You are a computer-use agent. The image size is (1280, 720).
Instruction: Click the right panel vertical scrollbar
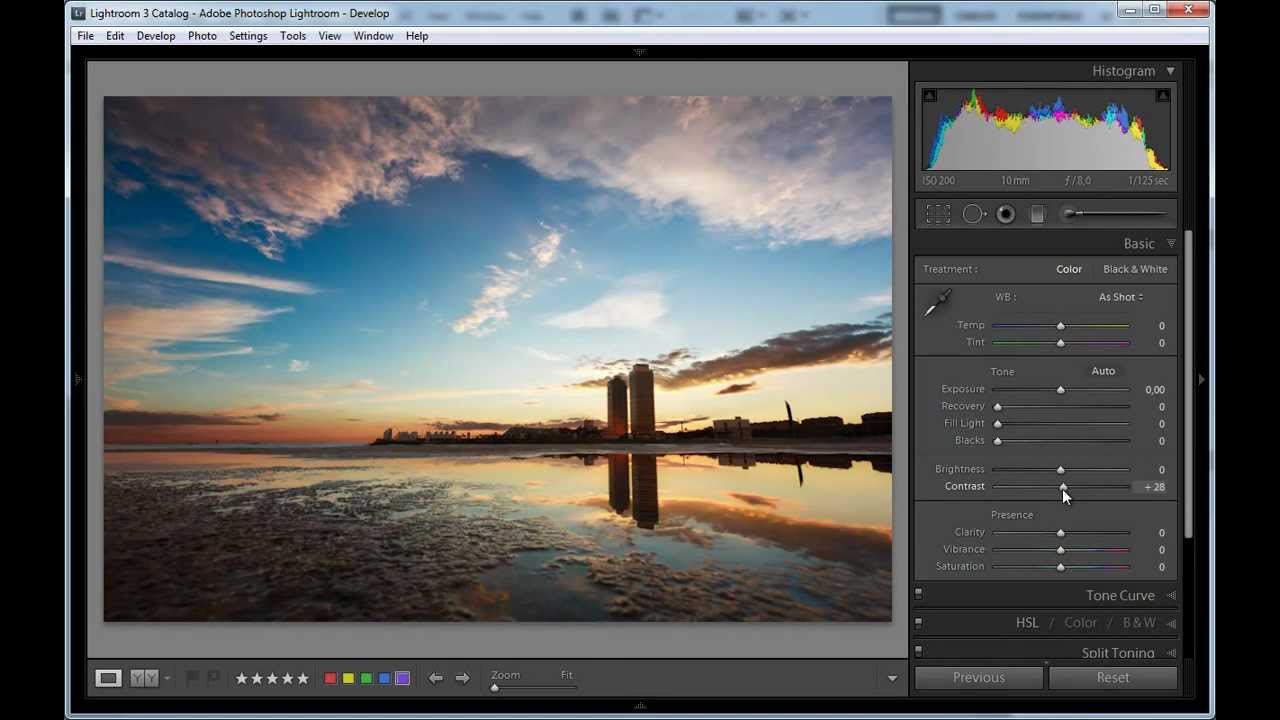[1188, 385]
